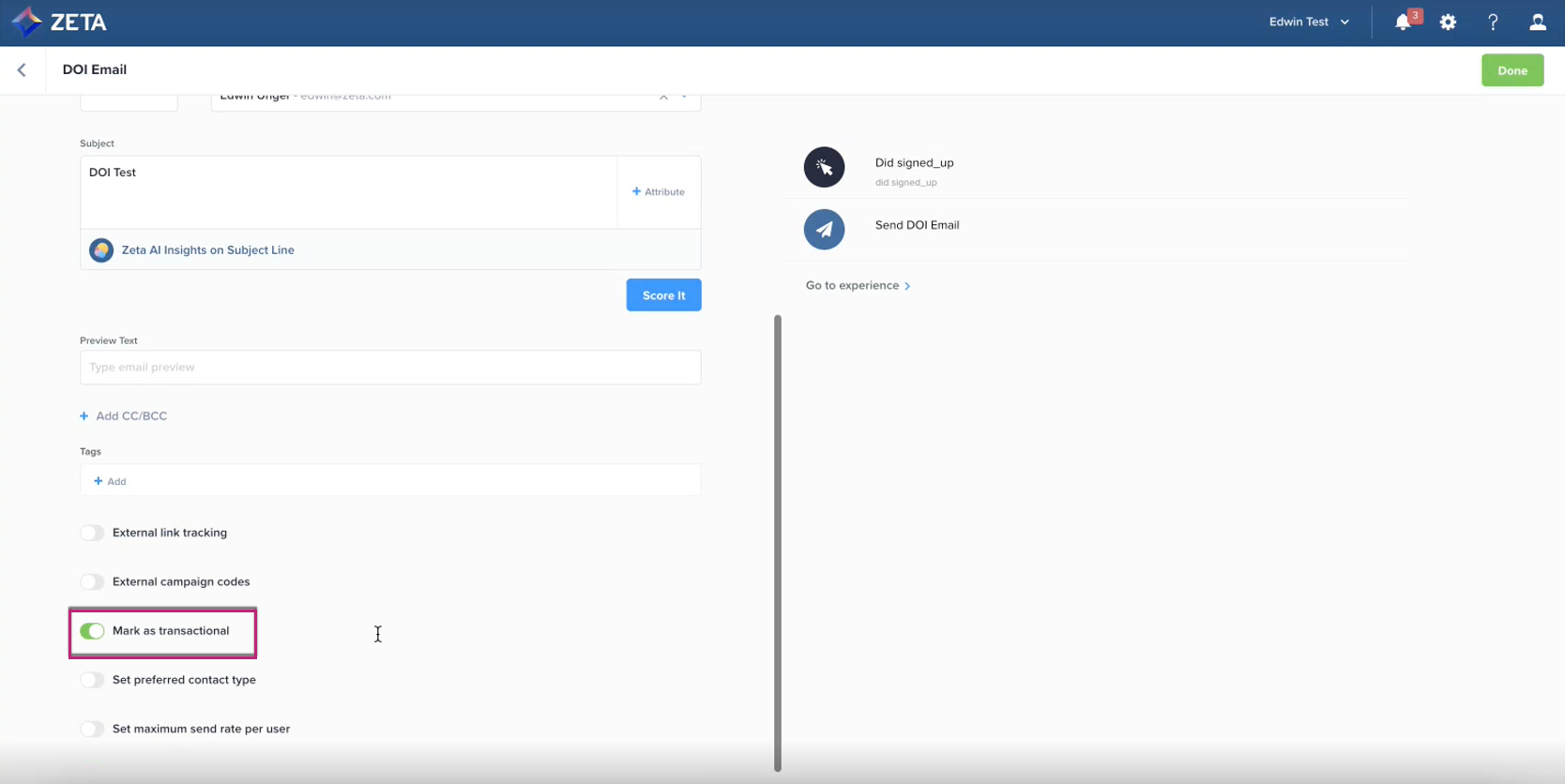Click the Preview Text input field
The image size is (1565, 784).
(x=390, y=368)
